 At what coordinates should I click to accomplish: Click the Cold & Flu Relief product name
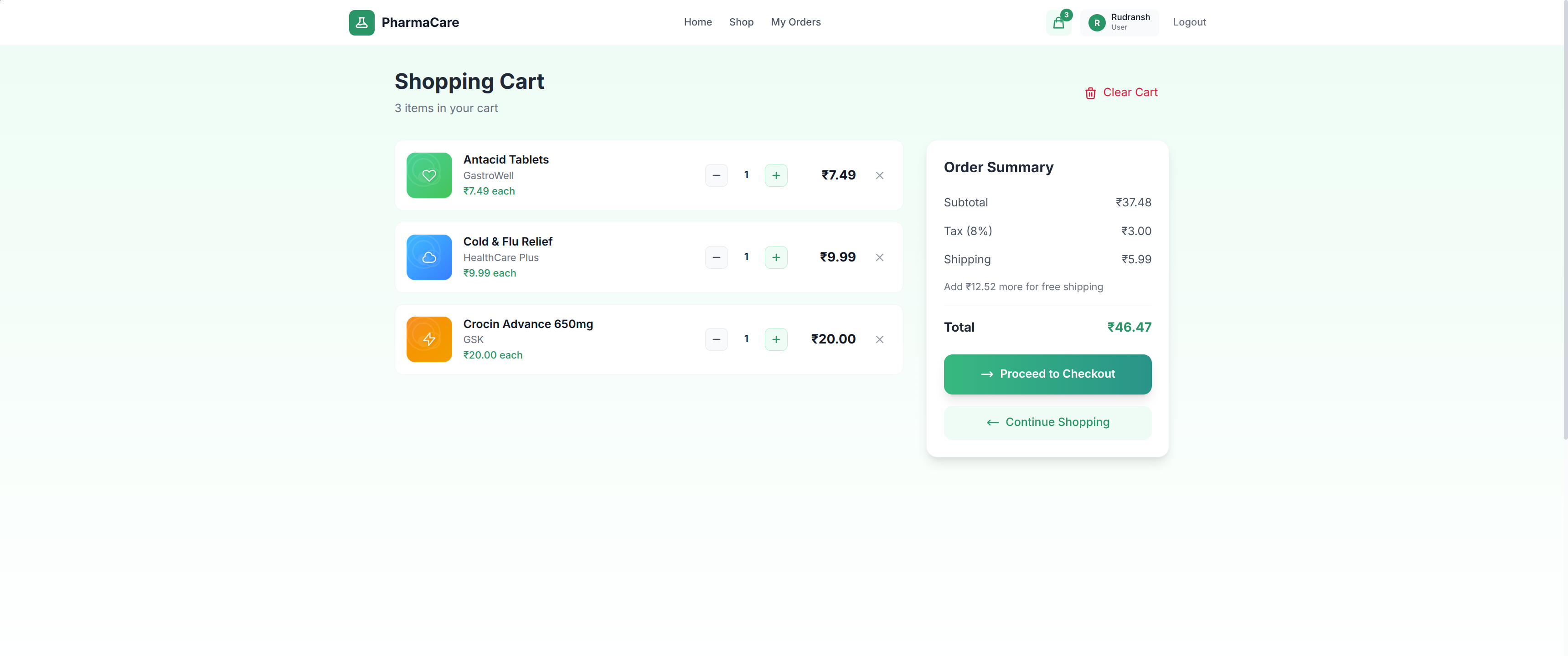508,241
